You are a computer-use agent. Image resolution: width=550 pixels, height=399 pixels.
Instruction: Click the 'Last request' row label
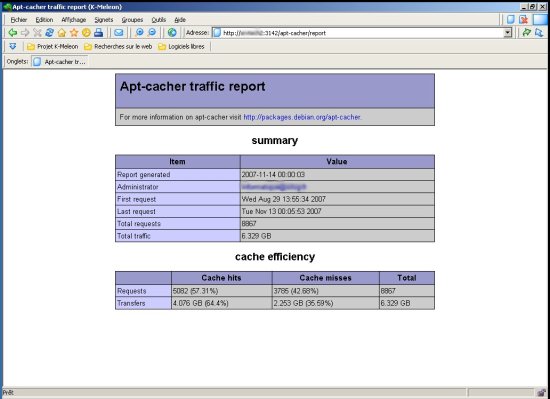tap(136, 211)
